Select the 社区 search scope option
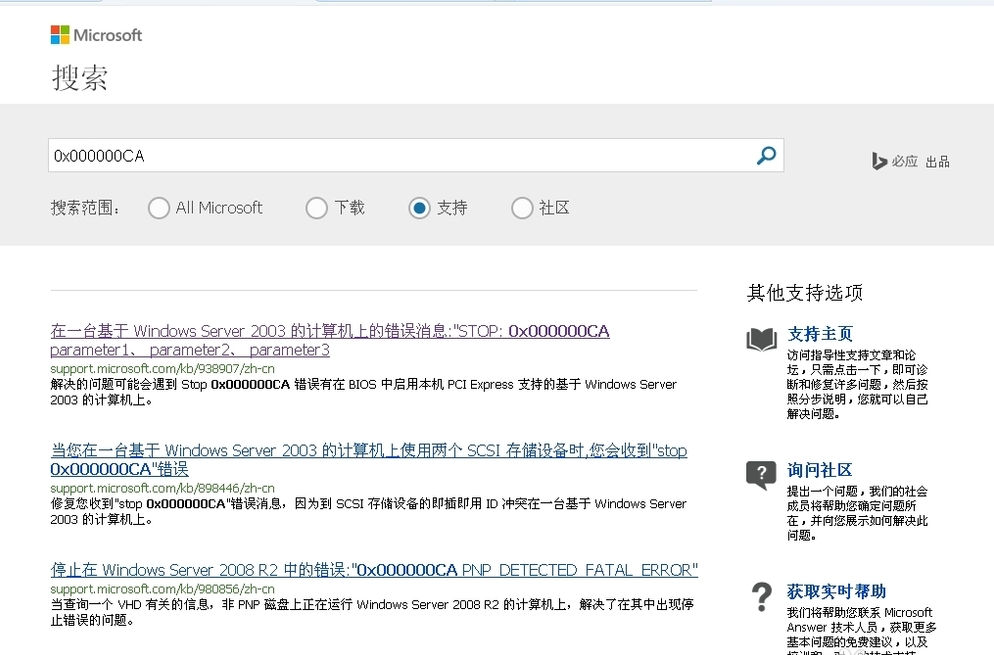994x655 pixels. point(521,208)
